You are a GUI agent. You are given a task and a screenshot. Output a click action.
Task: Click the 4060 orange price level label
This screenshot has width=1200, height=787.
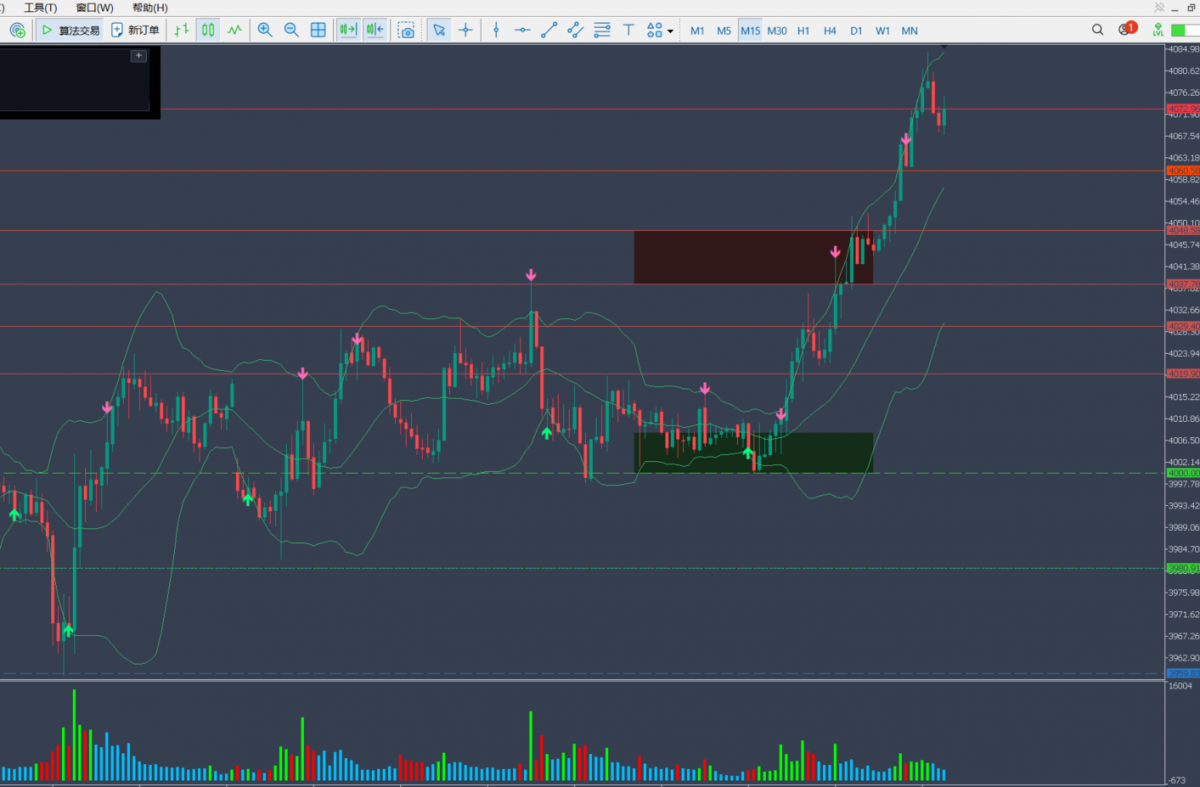[x=1183, y=171]
